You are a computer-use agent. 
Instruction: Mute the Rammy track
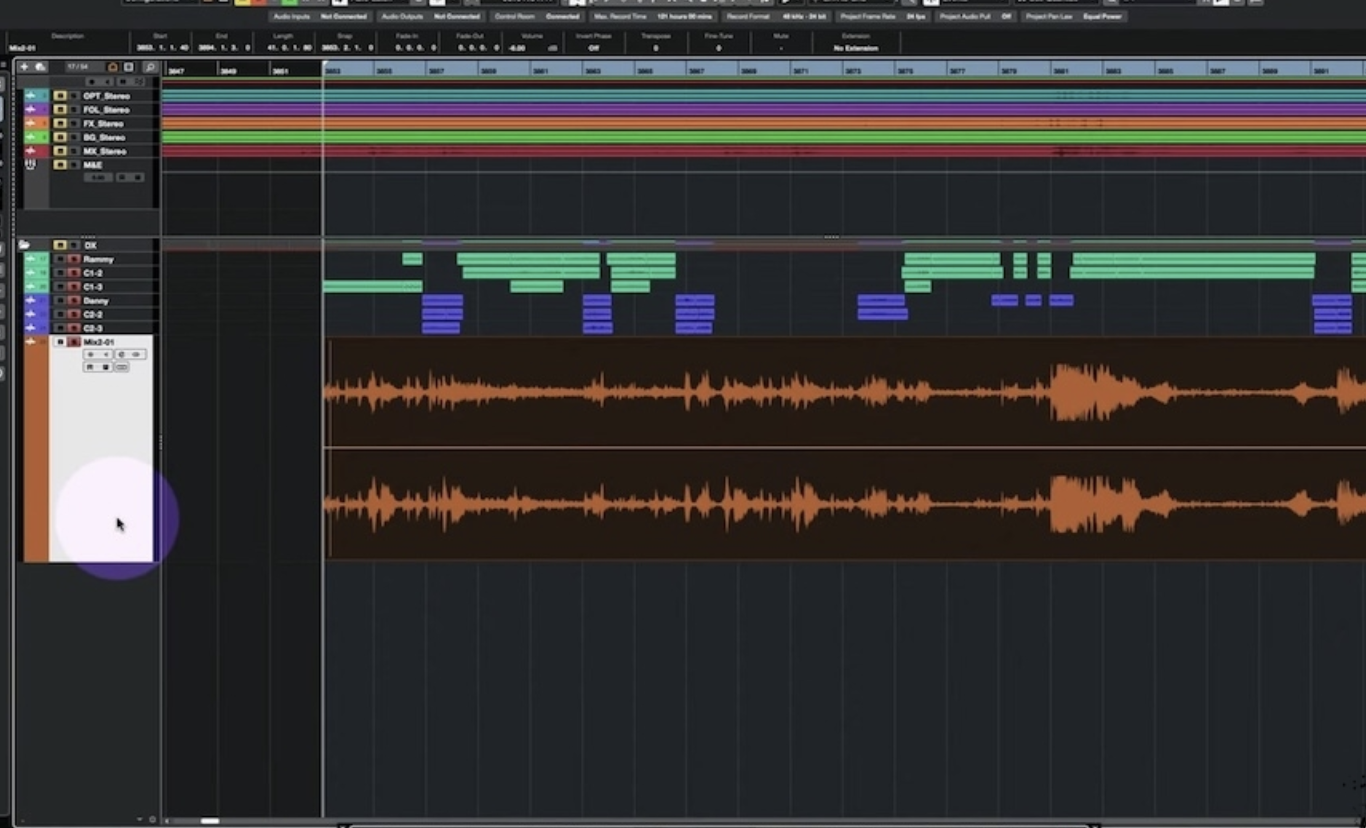[58, 259]
